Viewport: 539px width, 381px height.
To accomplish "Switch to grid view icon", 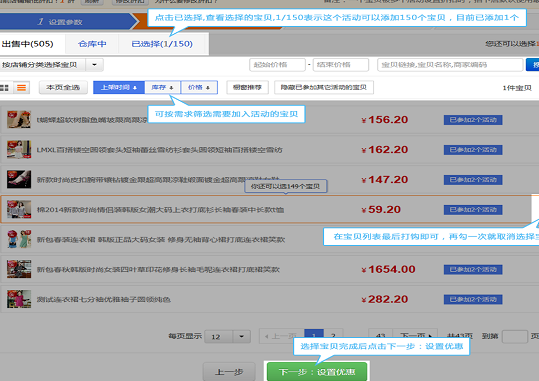I will 4,87.
